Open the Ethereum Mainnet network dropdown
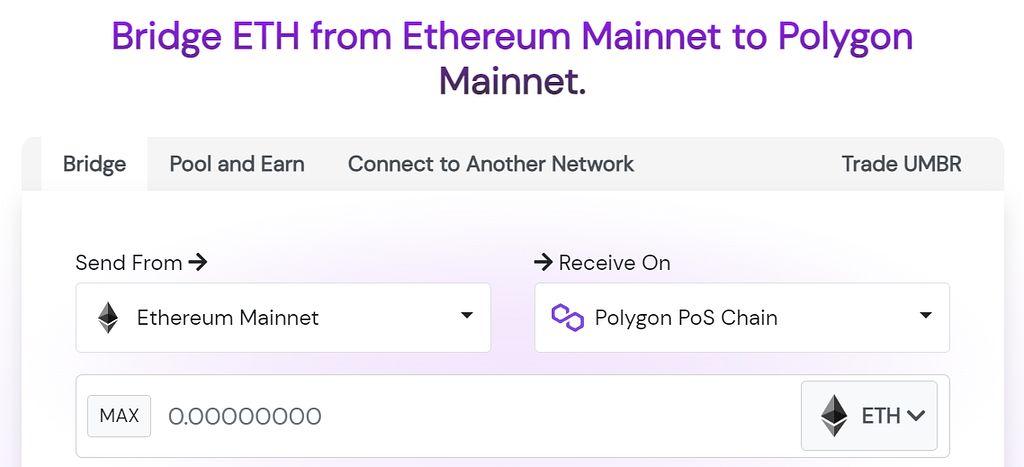This screenshot has height=467, width=1024. (x=283, y=317)
